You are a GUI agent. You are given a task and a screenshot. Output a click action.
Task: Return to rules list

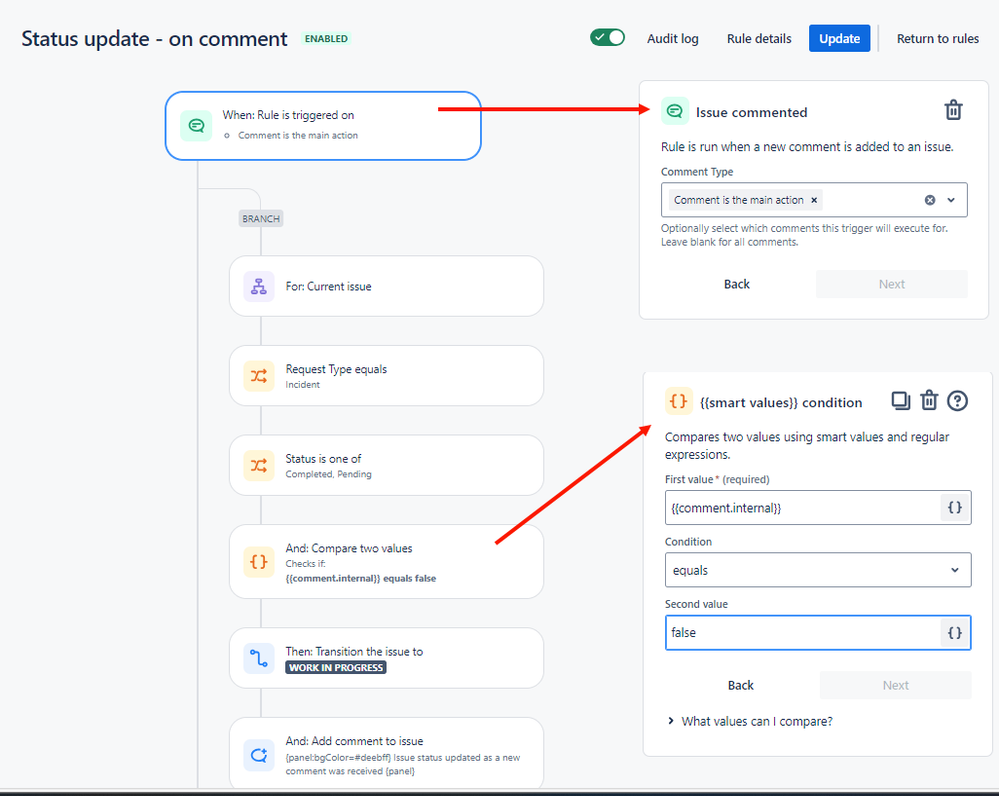pos(937,39)
